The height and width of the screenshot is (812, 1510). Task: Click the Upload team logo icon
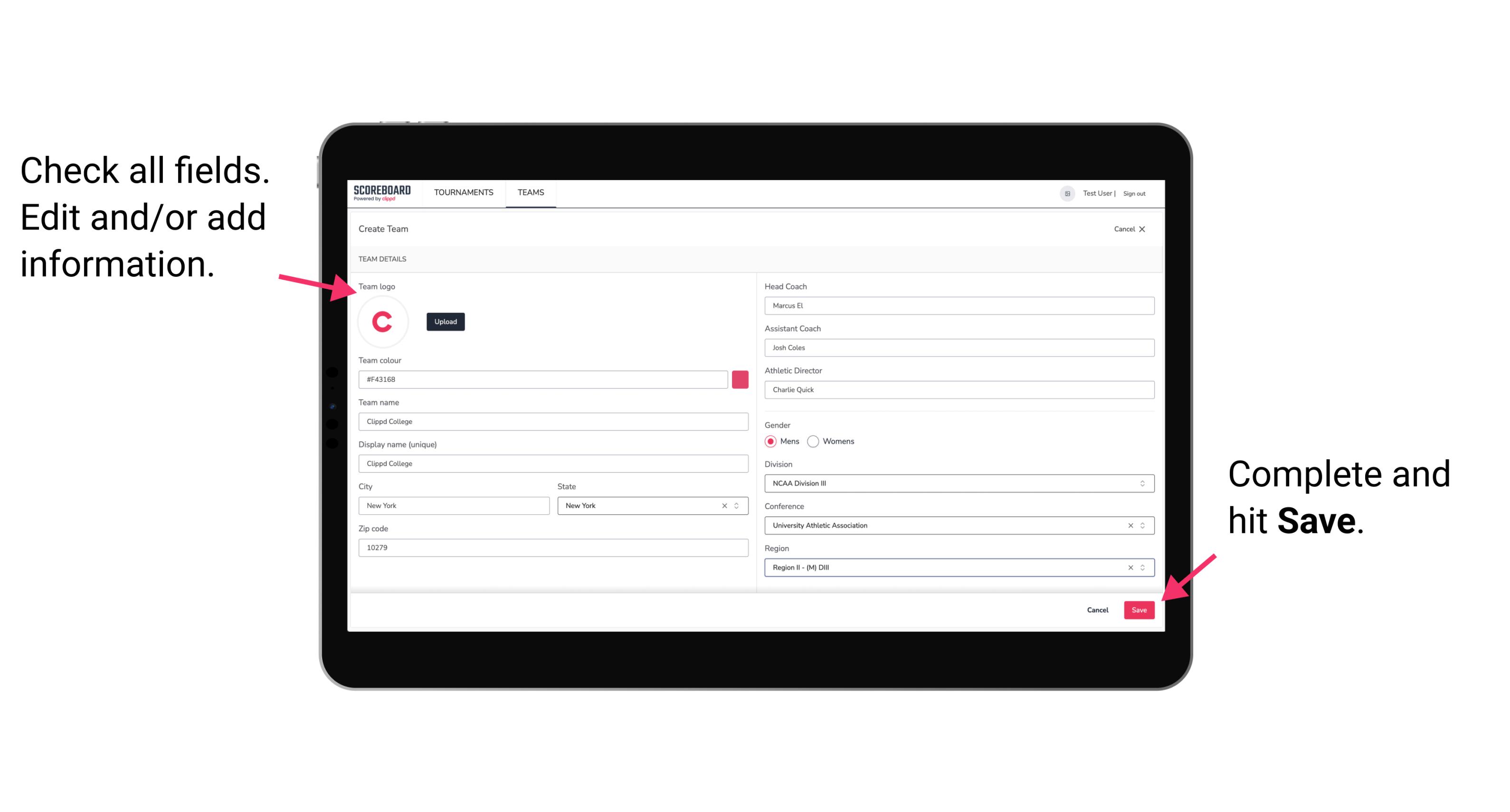point(444,322)
